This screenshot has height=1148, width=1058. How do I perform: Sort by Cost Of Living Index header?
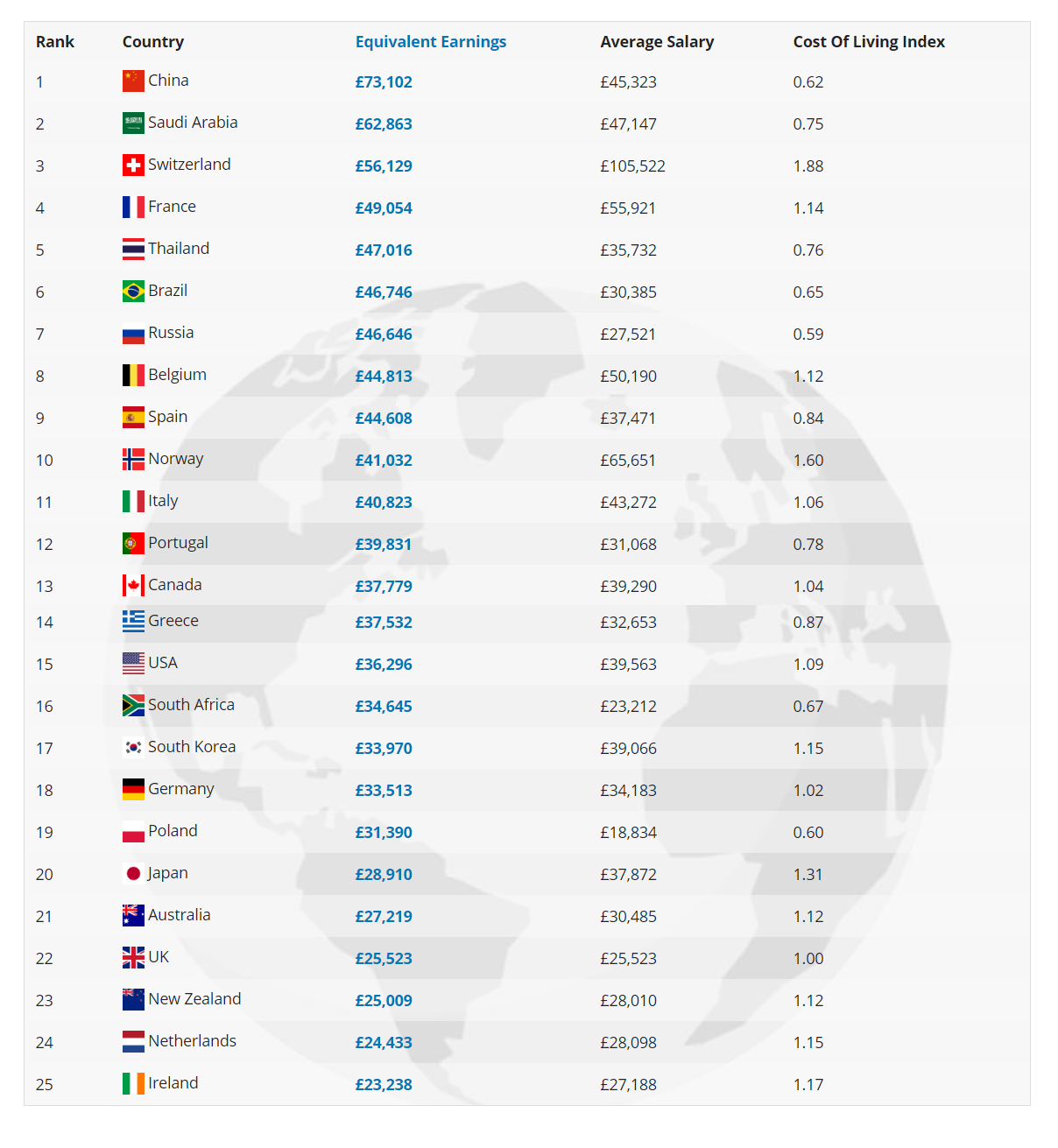pyautogui.click(x=869, y=42)
